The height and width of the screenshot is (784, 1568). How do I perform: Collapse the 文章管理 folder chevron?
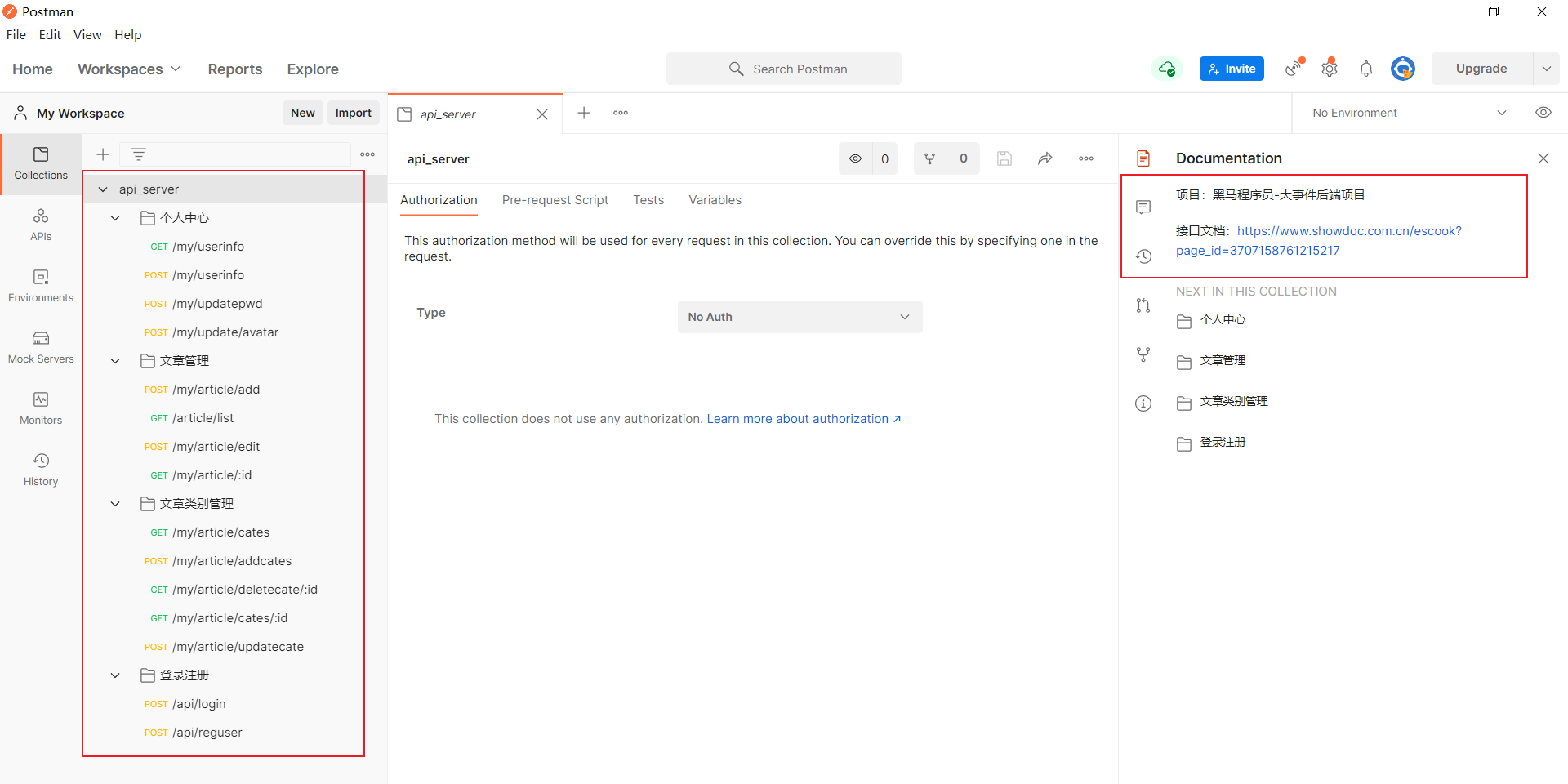(x=115, y=361)
